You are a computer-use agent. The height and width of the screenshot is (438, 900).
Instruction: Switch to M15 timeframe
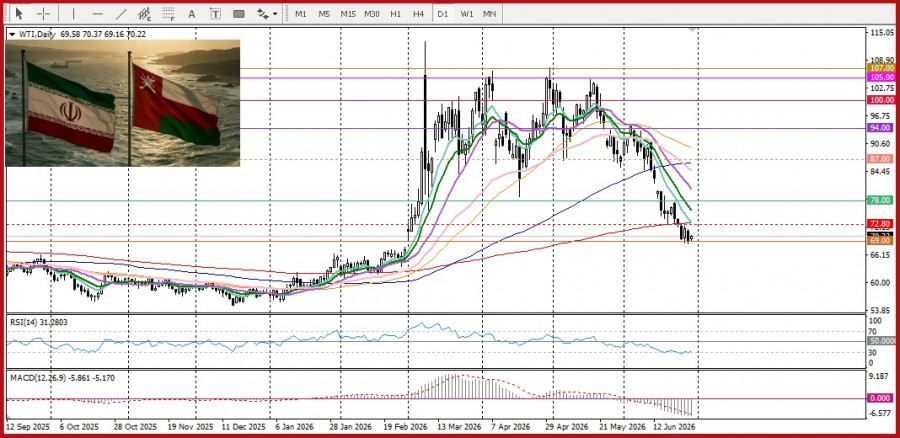[348, 14]
